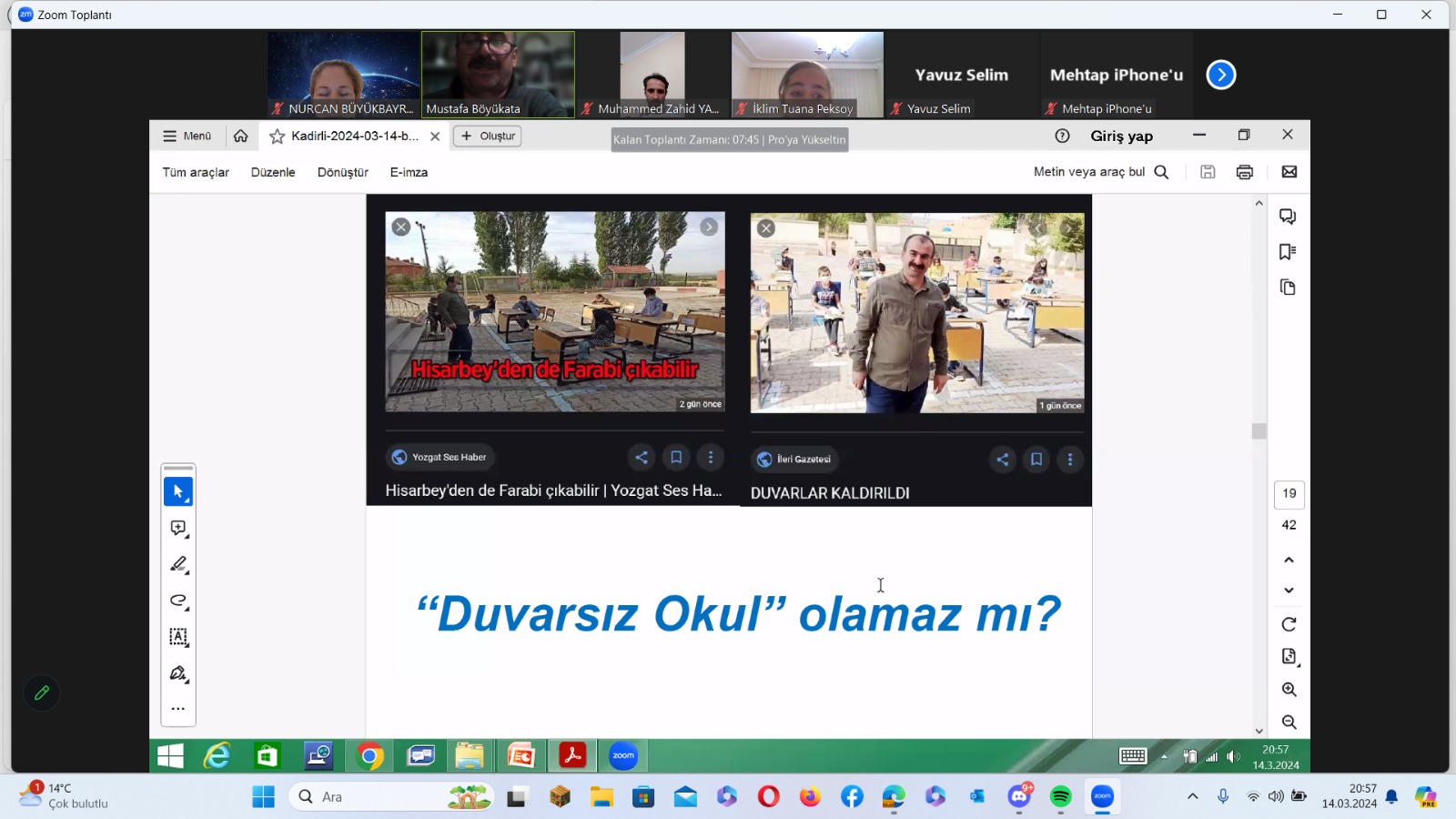Select the arrow selection tool
The image size is (1456, 819).
point(178,491)
